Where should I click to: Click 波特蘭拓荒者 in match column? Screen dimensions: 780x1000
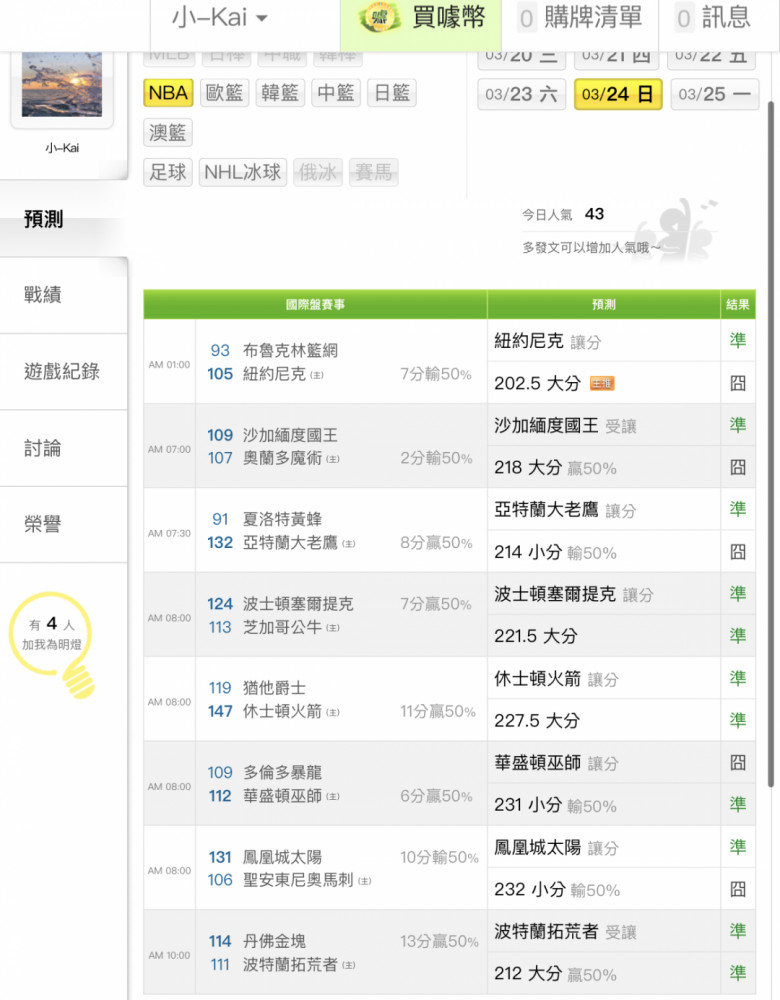290,964
